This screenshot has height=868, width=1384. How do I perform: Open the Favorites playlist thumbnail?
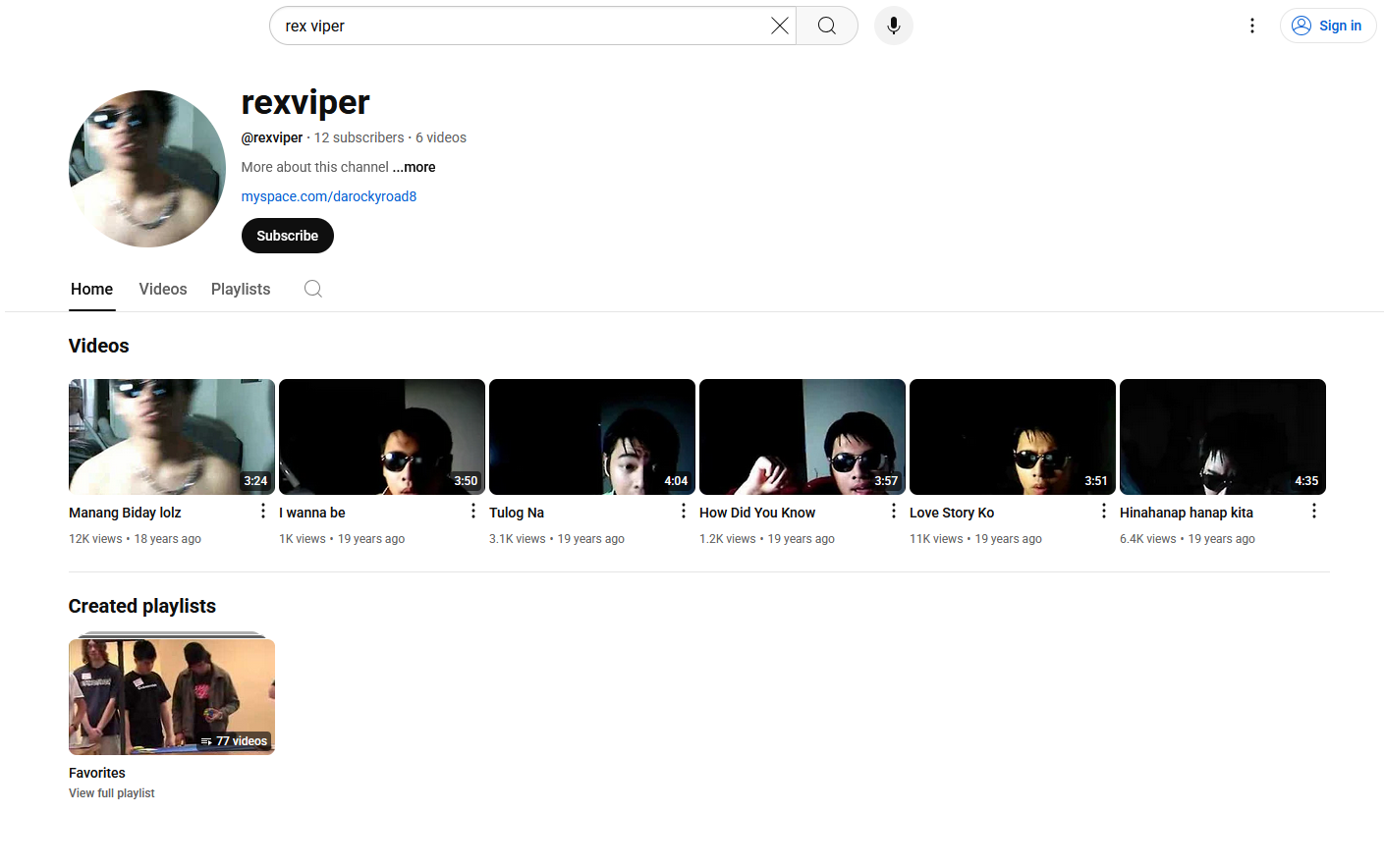[x=172, y=696]
